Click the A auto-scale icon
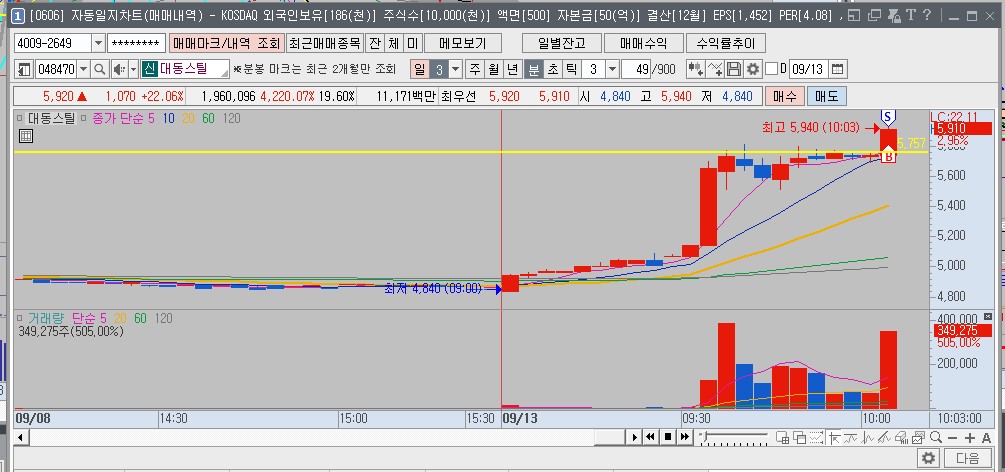The image size is (1005, 472). click(x=986, y=438)
